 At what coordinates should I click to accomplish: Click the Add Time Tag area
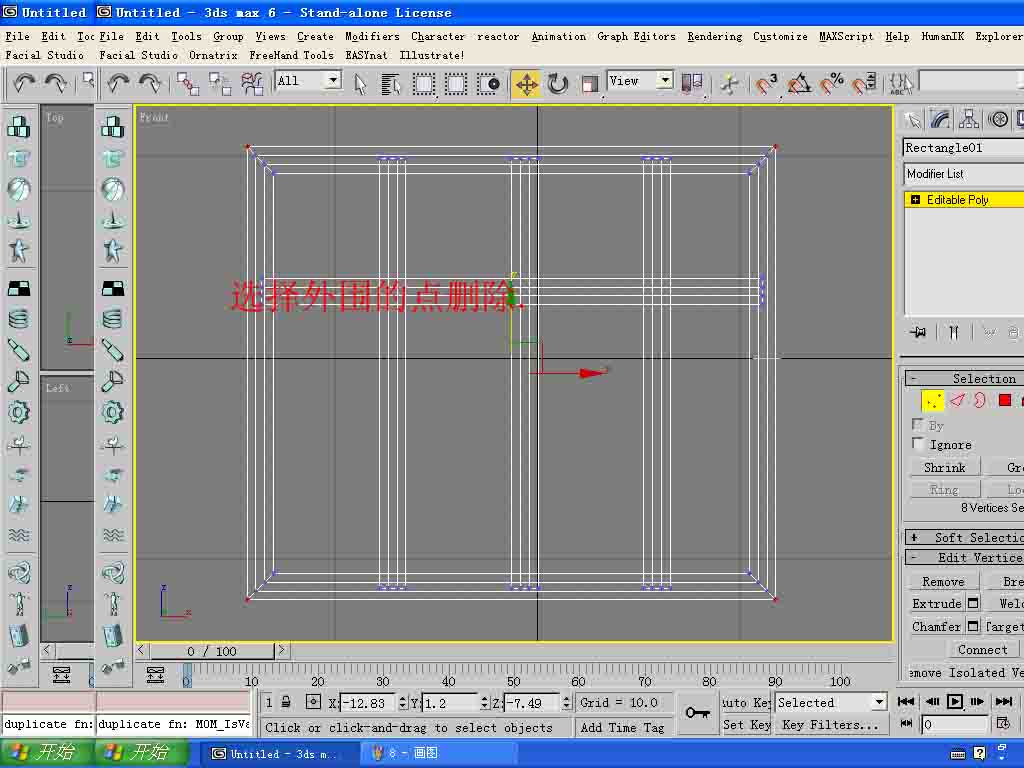coord(622,728)
